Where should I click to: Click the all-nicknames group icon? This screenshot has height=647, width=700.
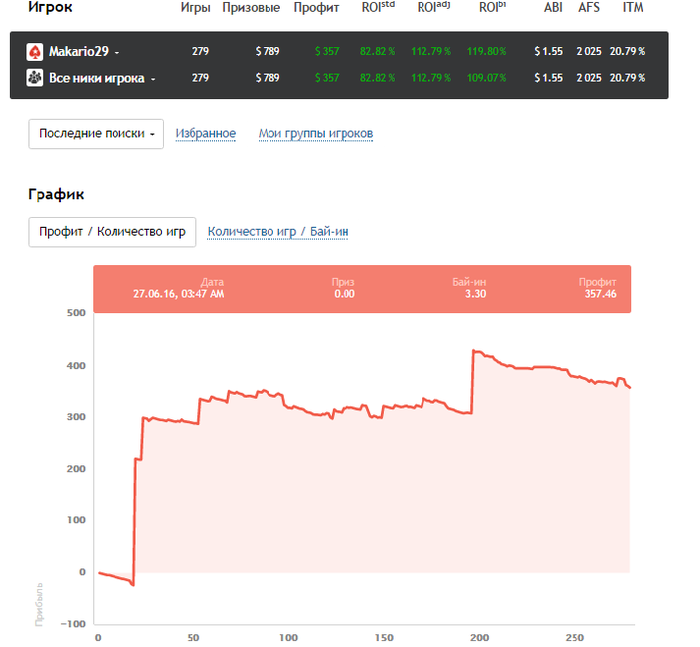point(35,78)
